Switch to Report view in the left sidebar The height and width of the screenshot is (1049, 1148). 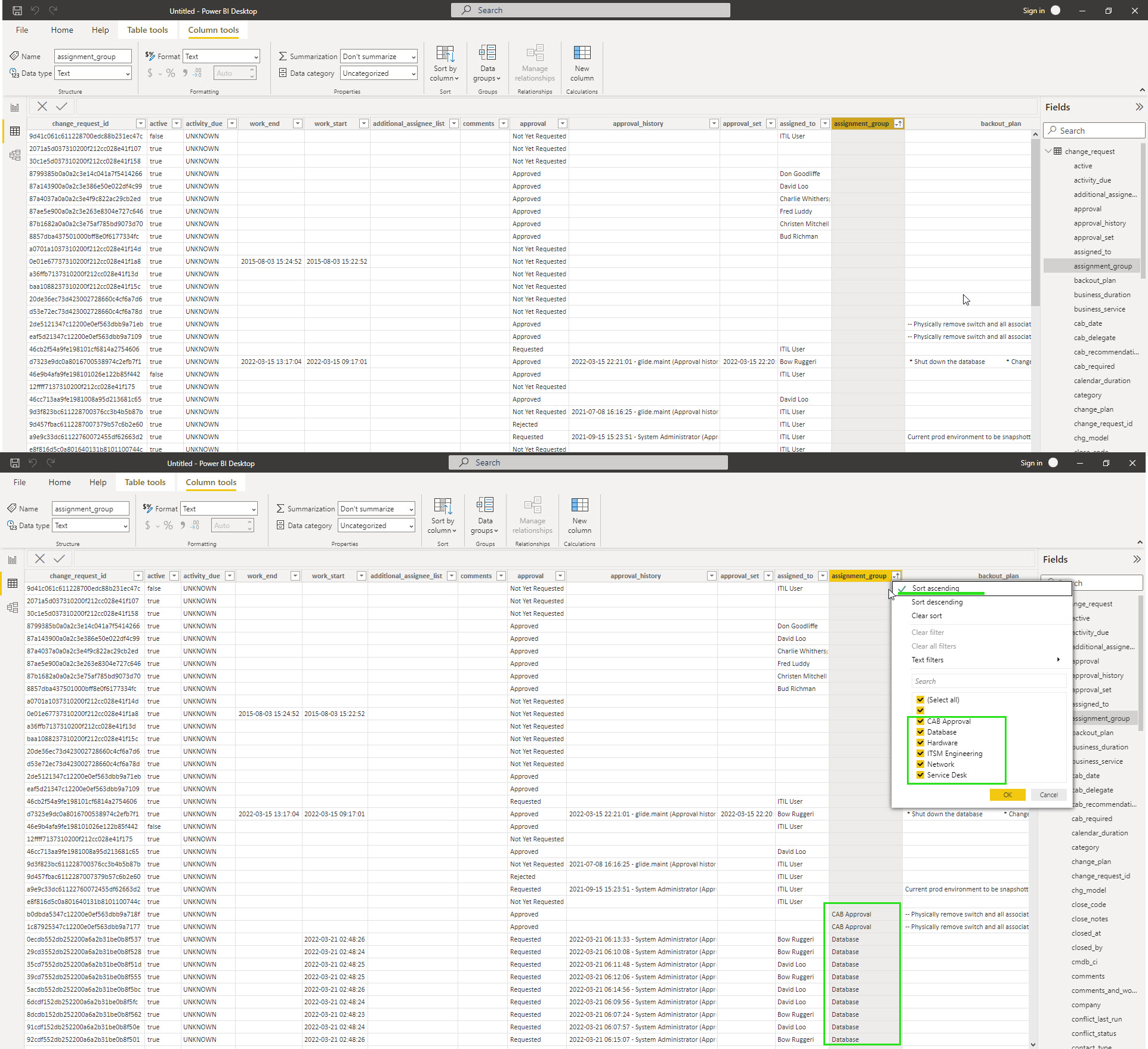[14, 106]
